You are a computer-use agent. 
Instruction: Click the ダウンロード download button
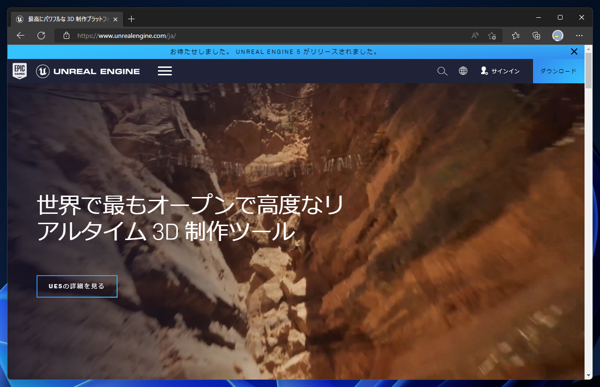coord(558,71)
